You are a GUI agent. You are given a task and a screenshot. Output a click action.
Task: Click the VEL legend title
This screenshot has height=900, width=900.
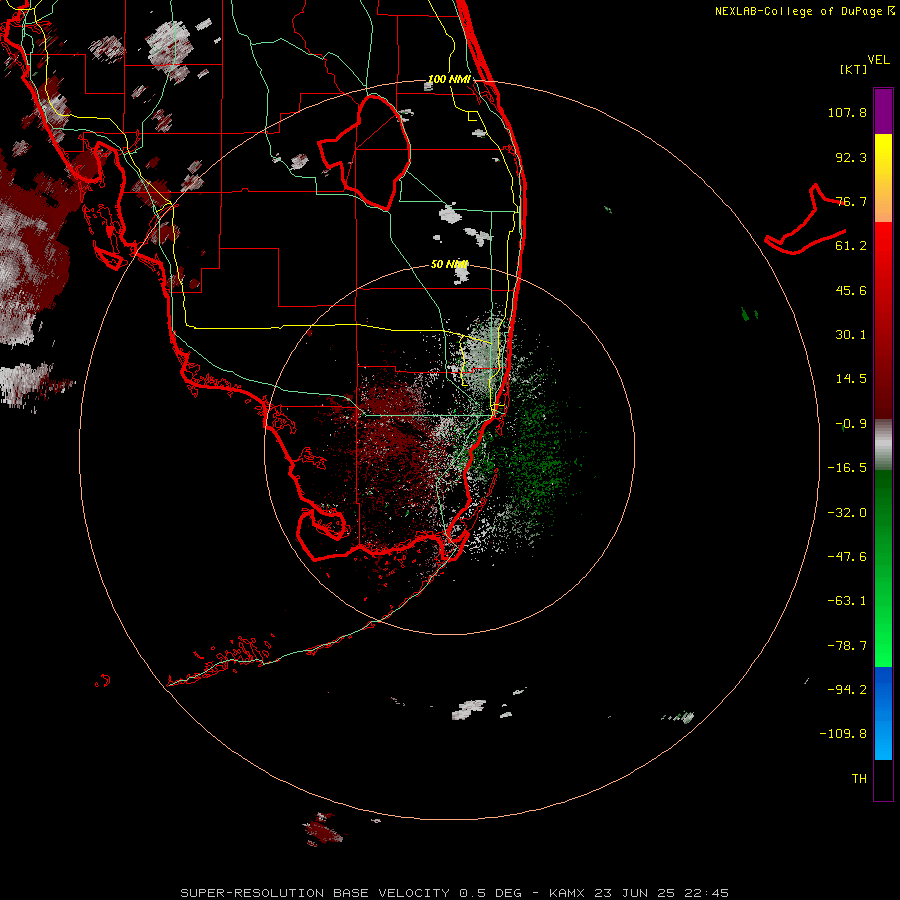pos(878,60)
